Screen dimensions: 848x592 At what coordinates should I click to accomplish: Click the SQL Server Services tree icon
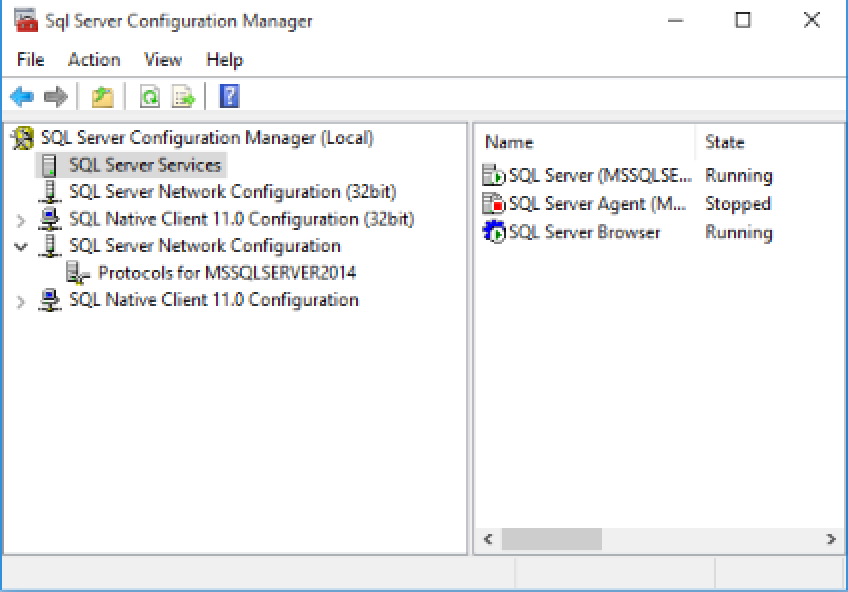tap(49, 165)
